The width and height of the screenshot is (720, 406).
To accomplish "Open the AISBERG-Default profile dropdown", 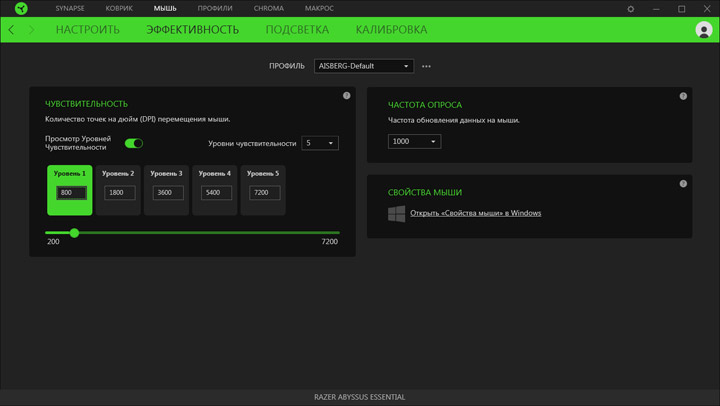I will 364,66.
